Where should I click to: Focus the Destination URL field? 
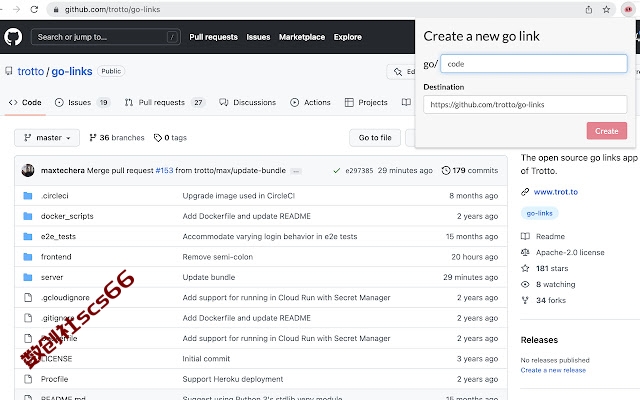tap(525, 104)
